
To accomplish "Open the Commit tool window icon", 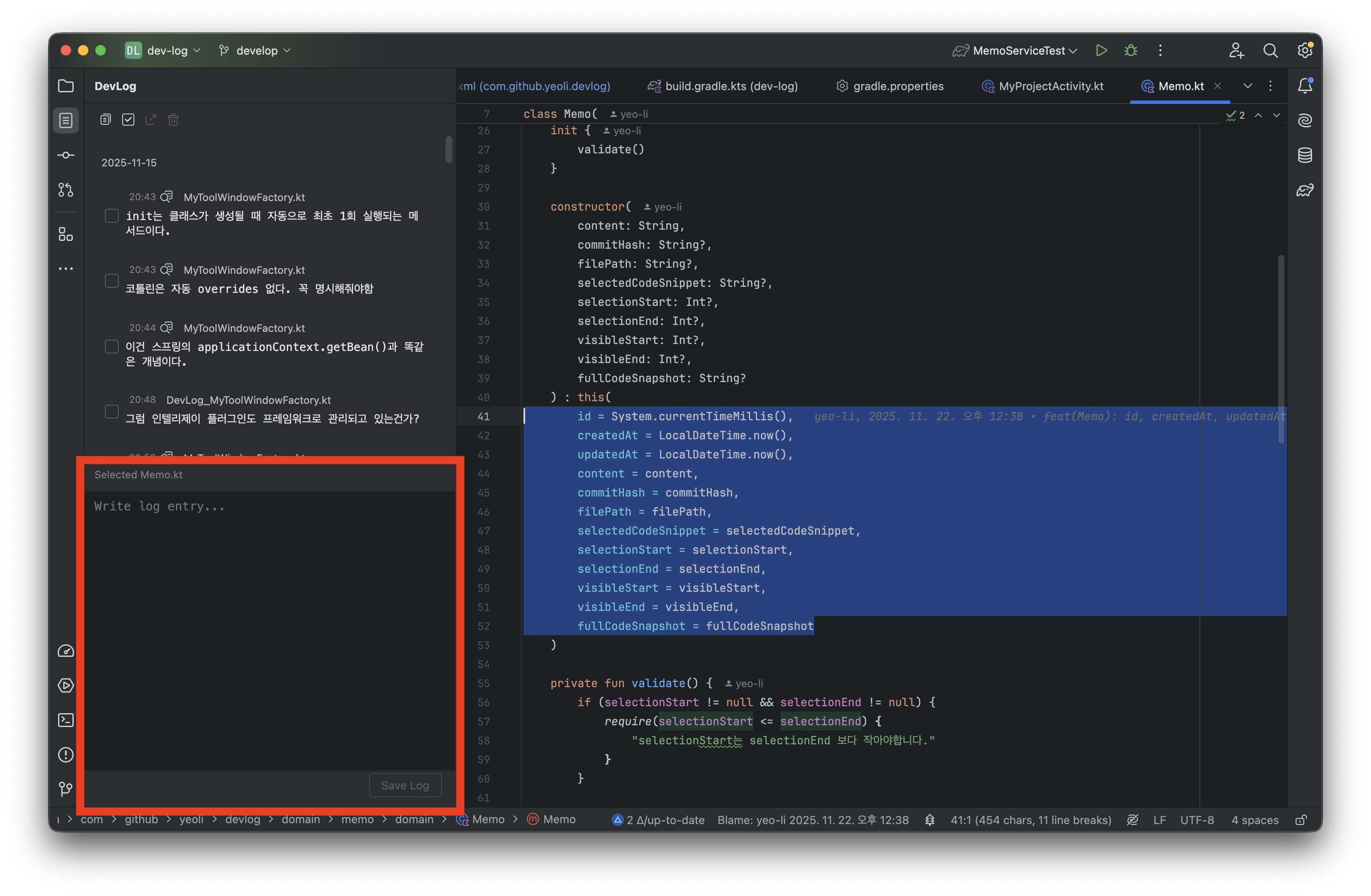I will [66, 155].
